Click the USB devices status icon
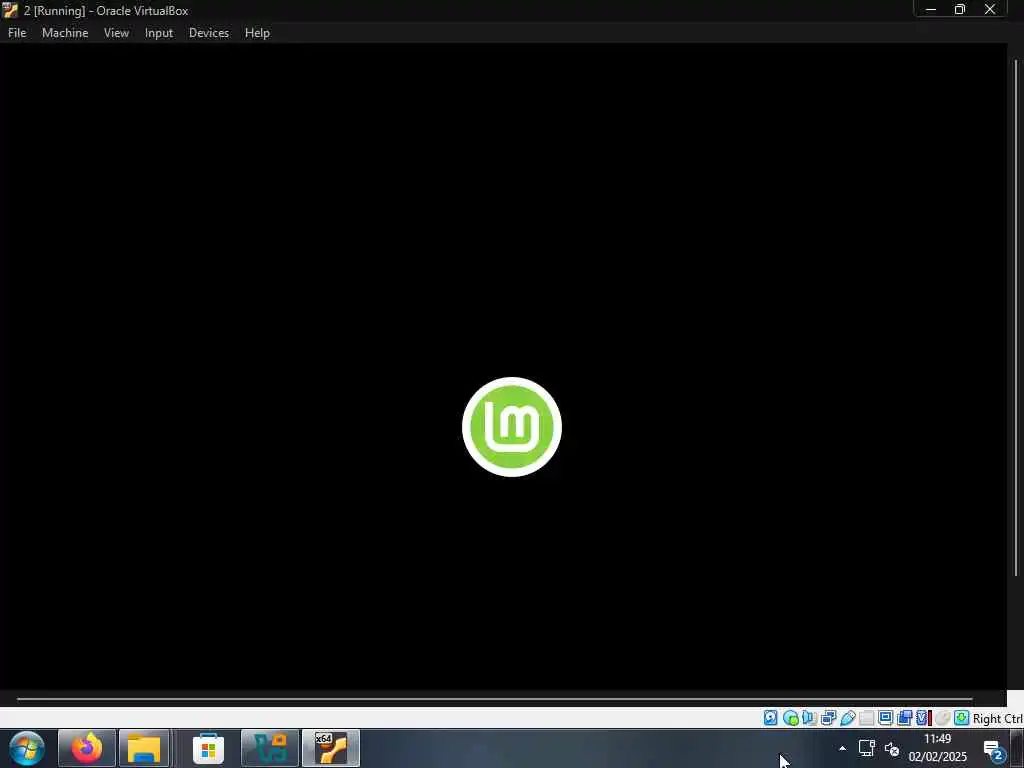 848,718
